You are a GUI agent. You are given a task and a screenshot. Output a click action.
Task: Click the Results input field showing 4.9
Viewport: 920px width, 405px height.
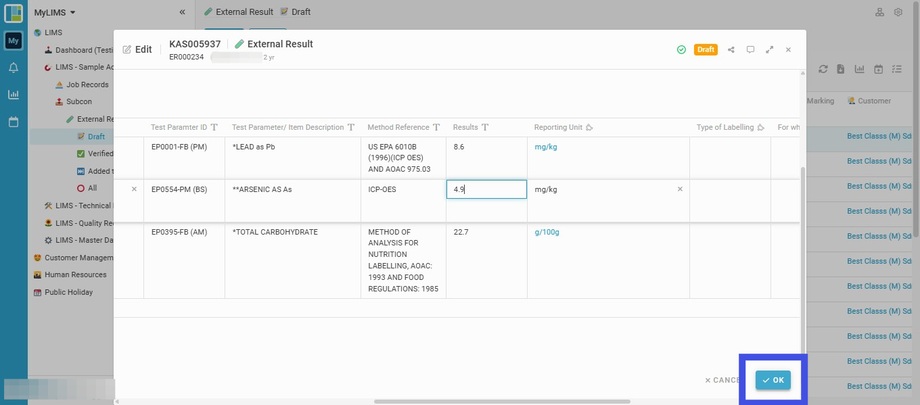tap(486, 189)
